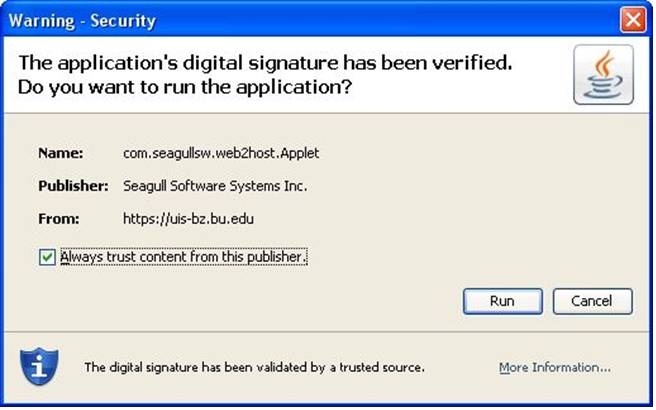Image resolution: width=656 pixels, height=410 pixels.
Task: Click the Java coffee cup icon
Action: tap(602, 75)
